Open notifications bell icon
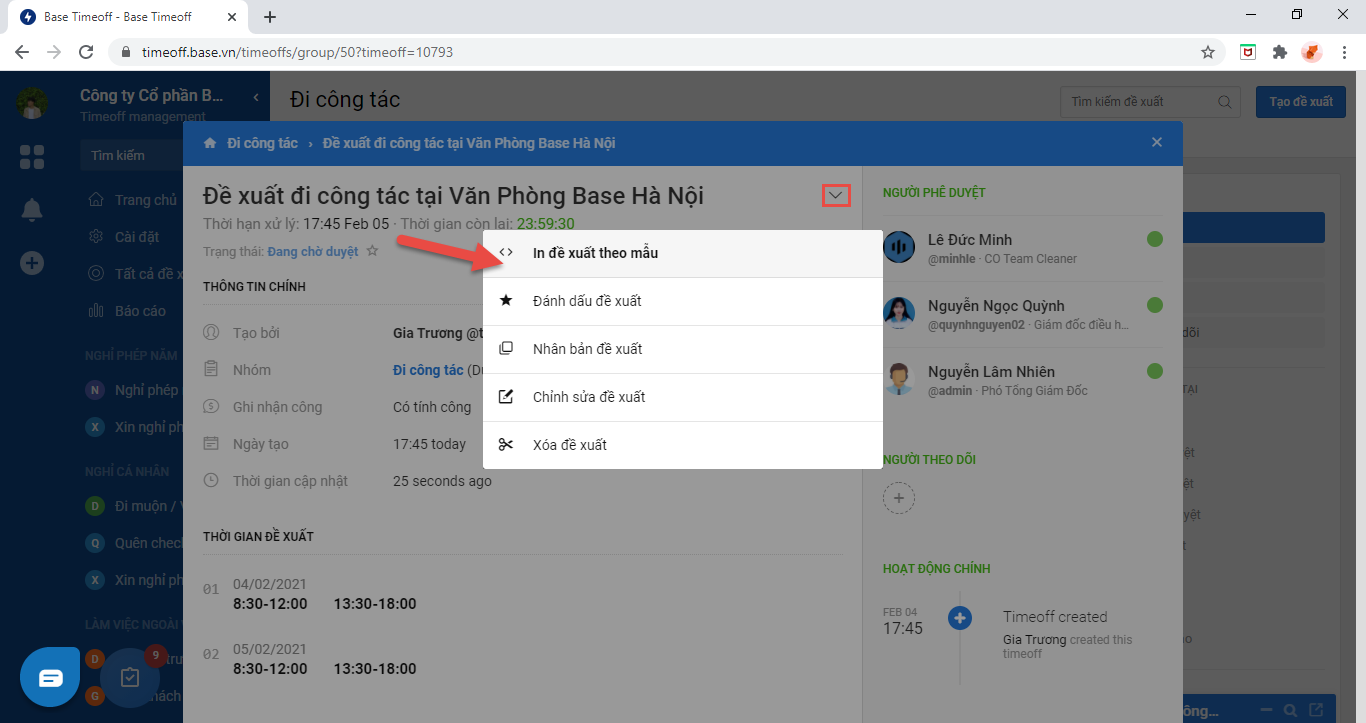 32,210
